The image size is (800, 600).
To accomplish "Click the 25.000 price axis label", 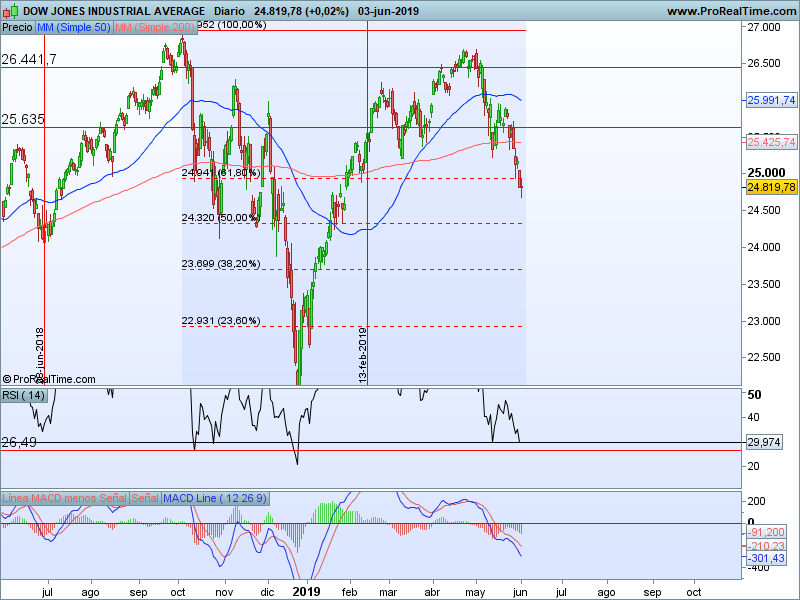I will (x=766, y=172).
